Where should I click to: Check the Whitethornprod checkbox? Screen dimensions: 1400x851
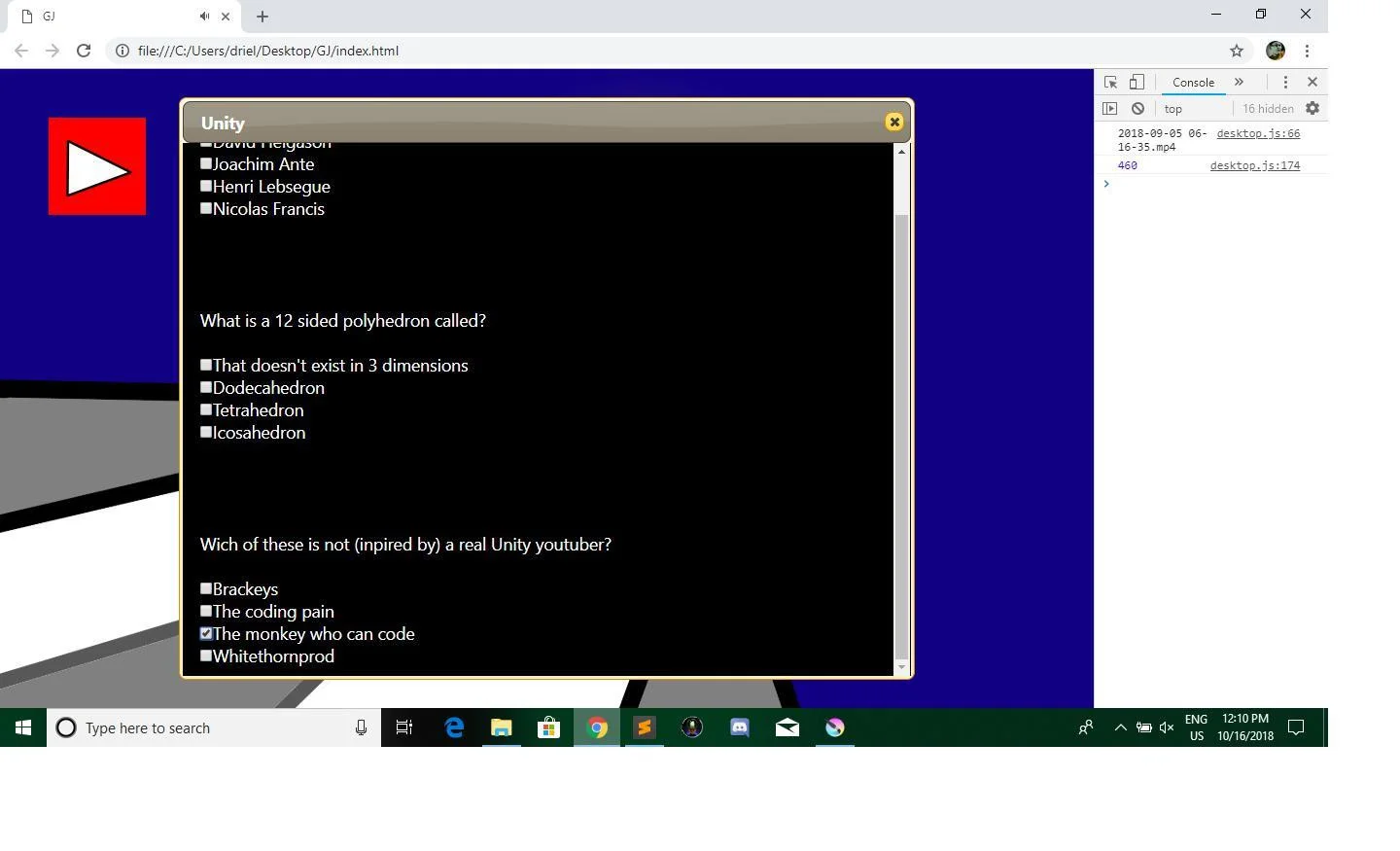(206, 656)
